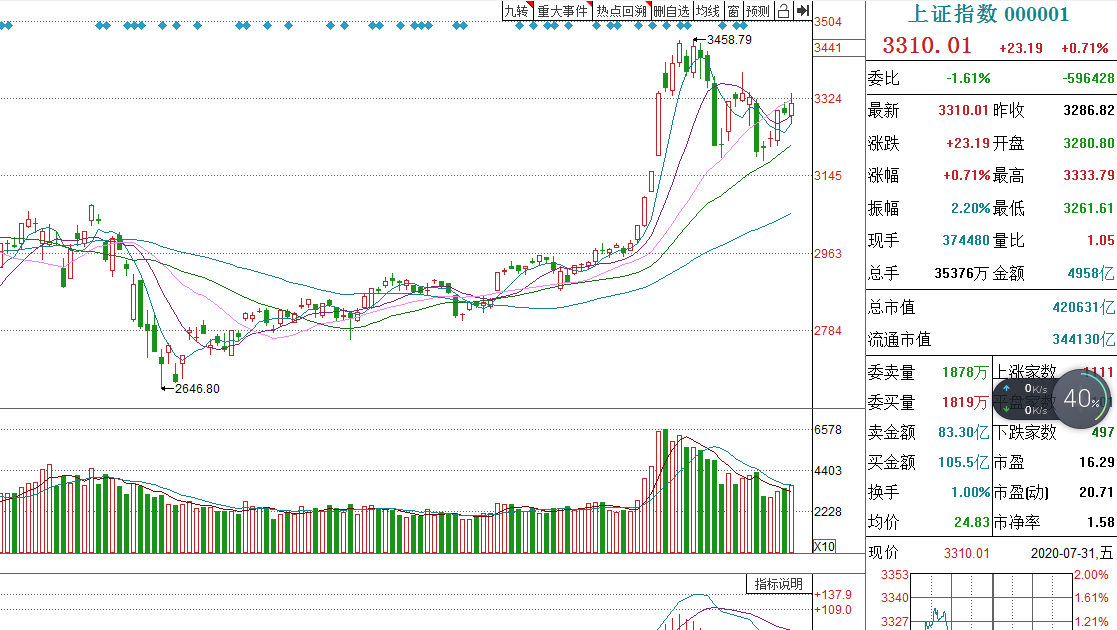Click the order difference value -596428

1089,78
